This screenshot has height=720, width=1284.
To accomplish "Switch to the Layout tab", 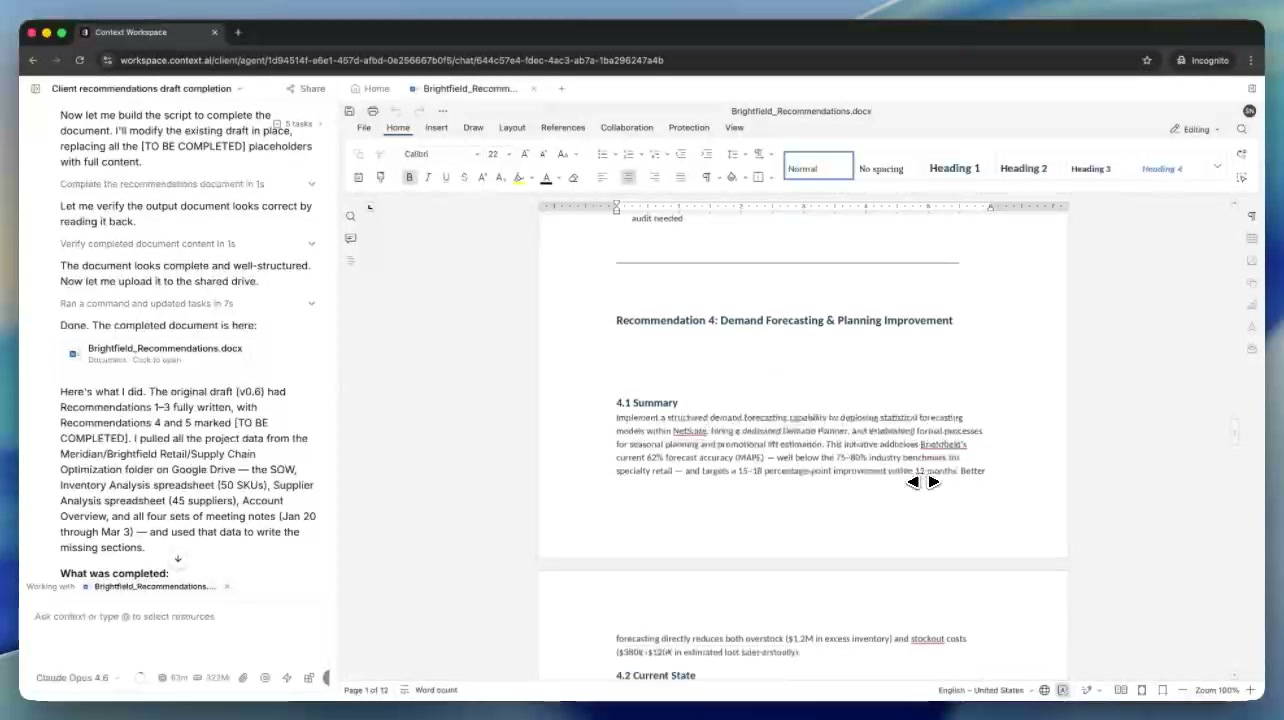I will [x=512, y=128].
